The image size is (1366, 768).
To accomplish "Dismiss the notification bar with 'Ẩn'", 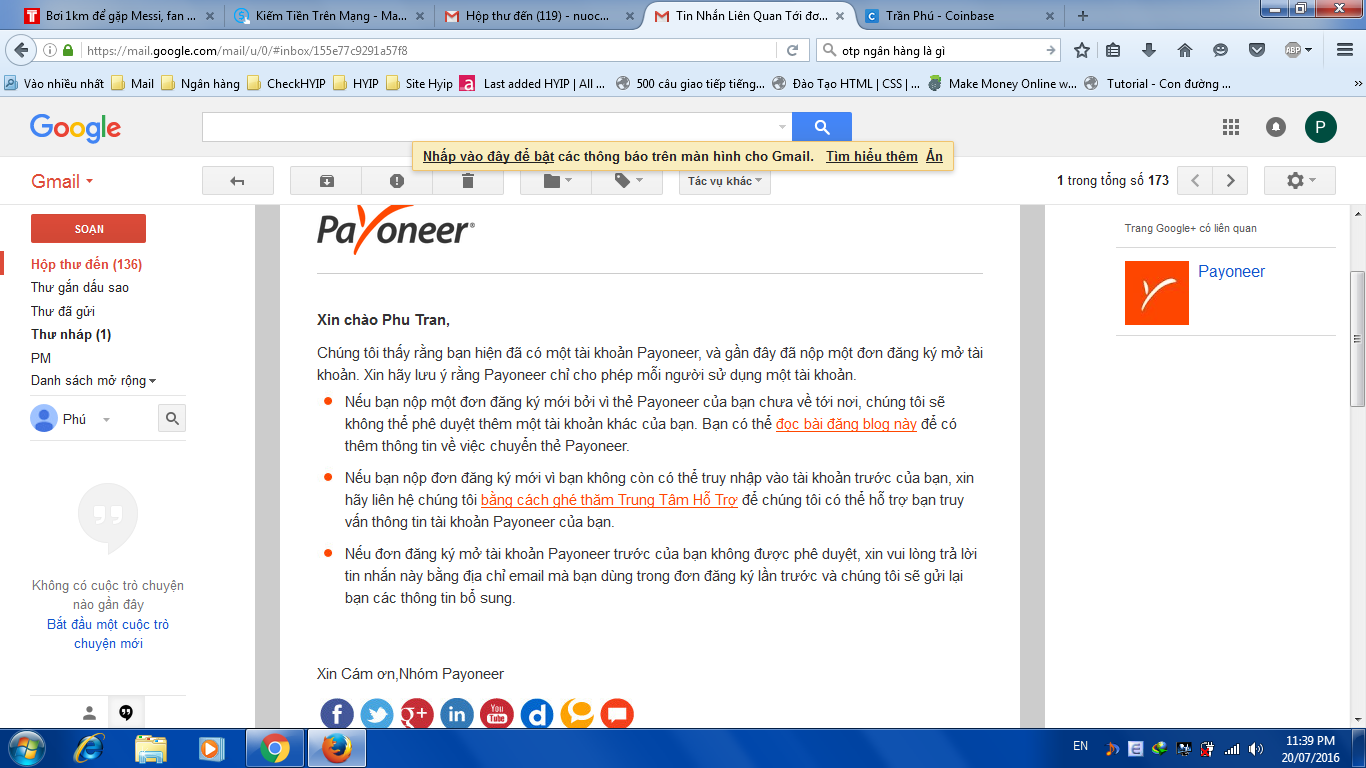I will click(934, 157).
